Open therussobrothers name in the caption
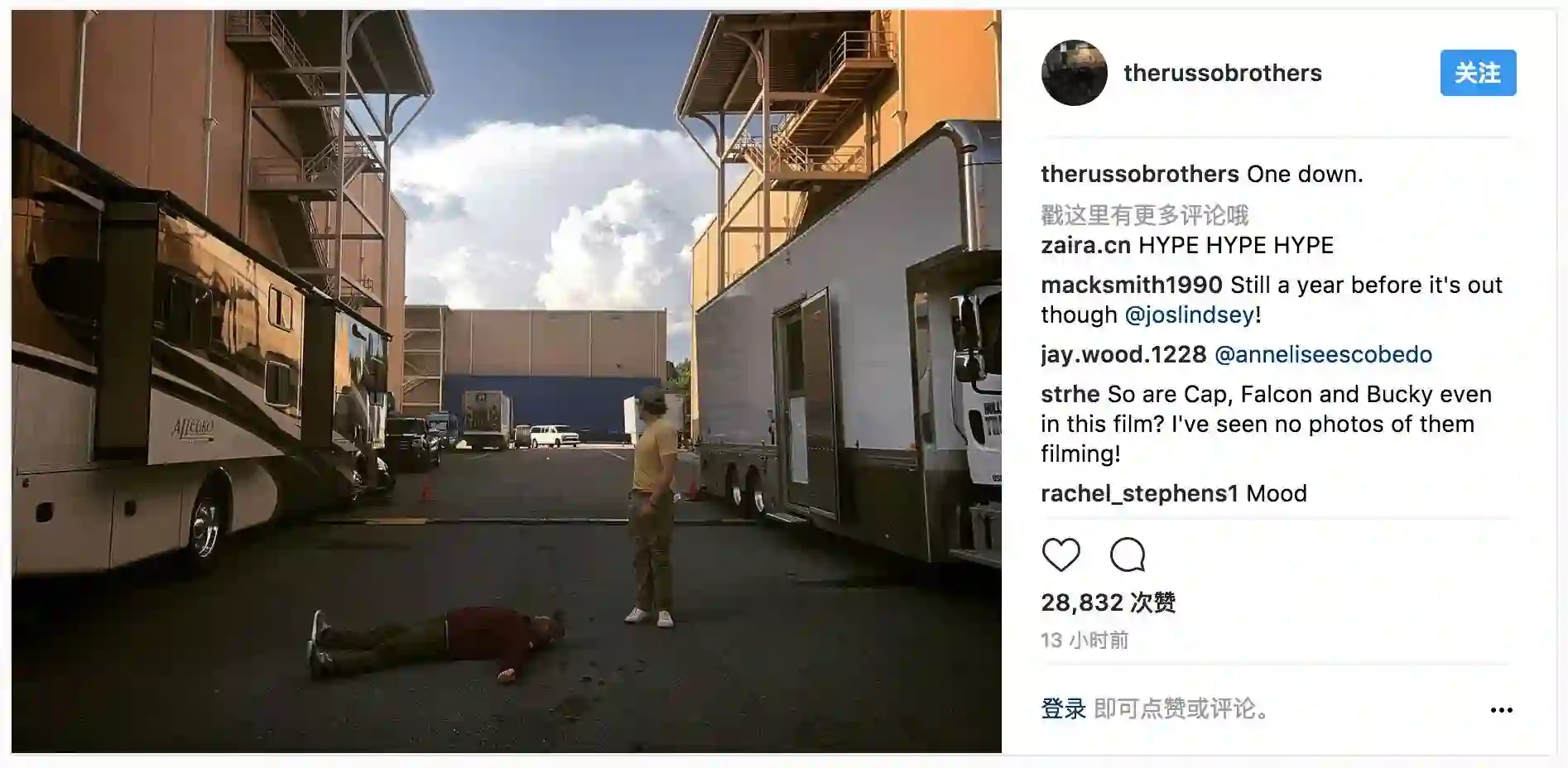 coord(1140,174)
